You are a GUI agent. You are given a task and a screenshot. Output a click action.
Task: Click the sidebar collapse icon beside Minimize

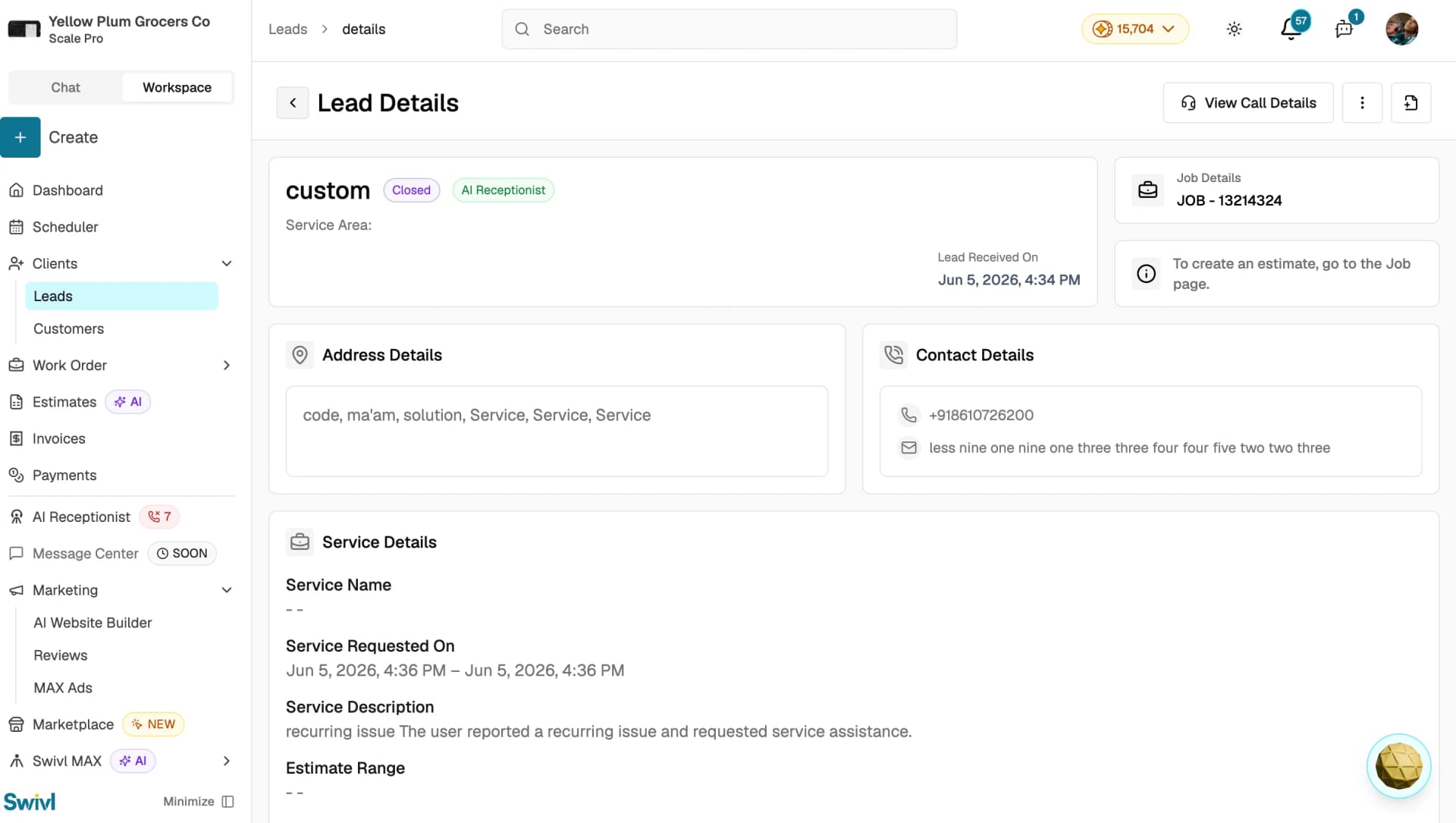pyautogui.click(x=227, y=802)
